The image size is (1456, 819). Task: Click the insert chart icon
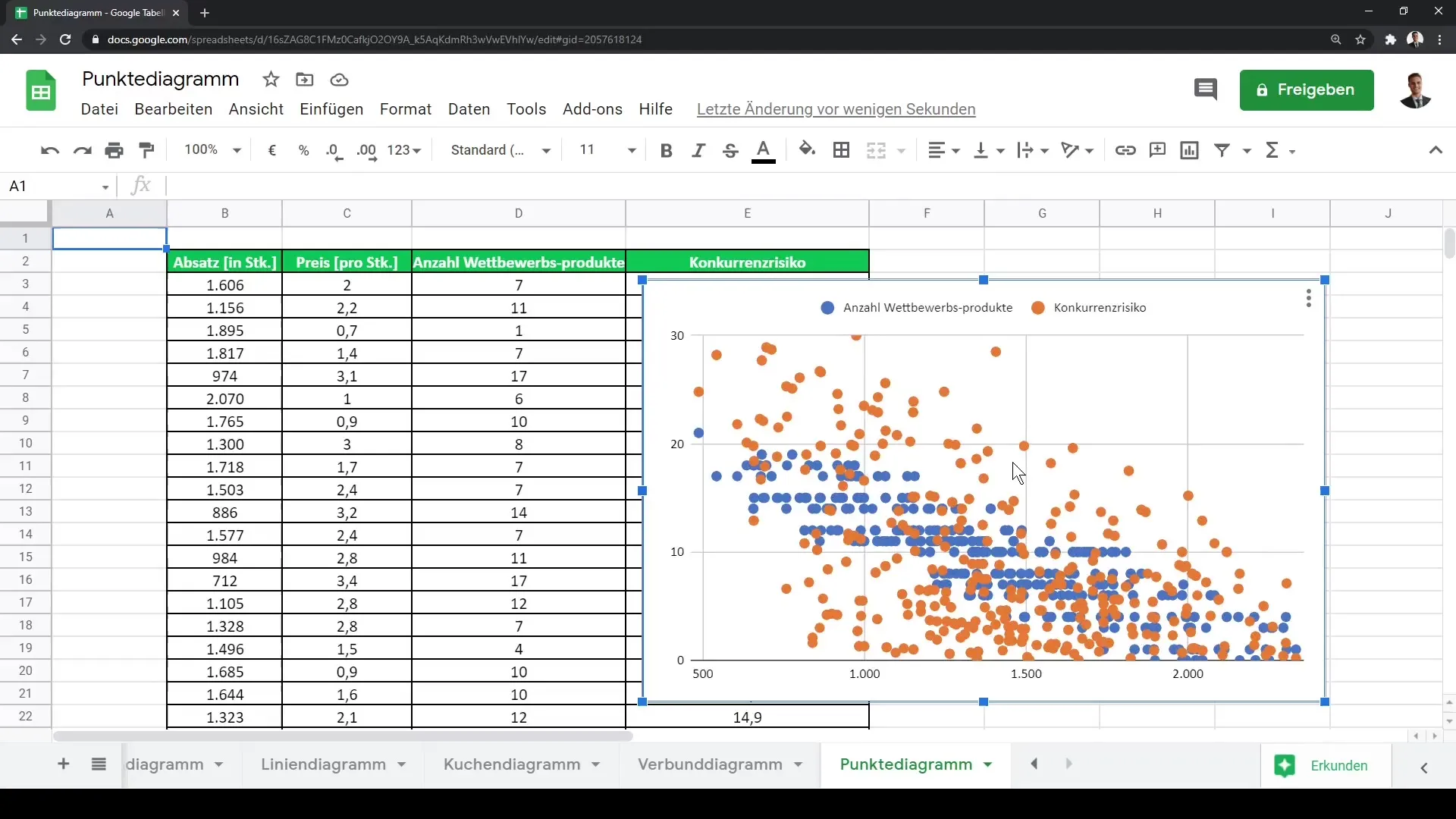coord(1190,150)
